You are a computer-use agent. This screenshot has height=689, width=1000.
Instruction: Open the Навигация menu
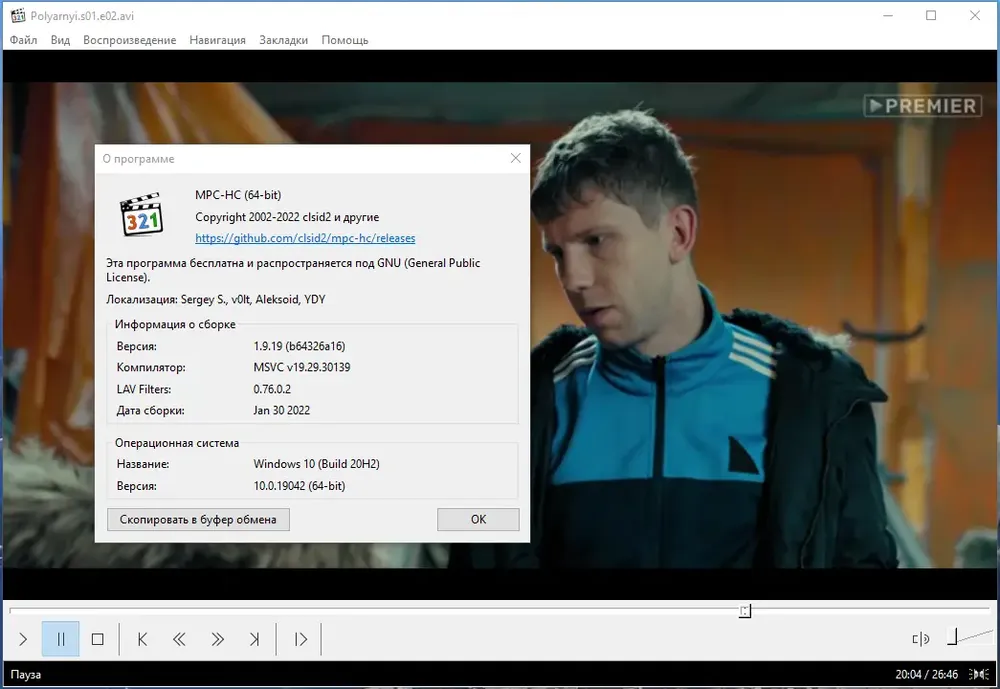pos(217,40)
